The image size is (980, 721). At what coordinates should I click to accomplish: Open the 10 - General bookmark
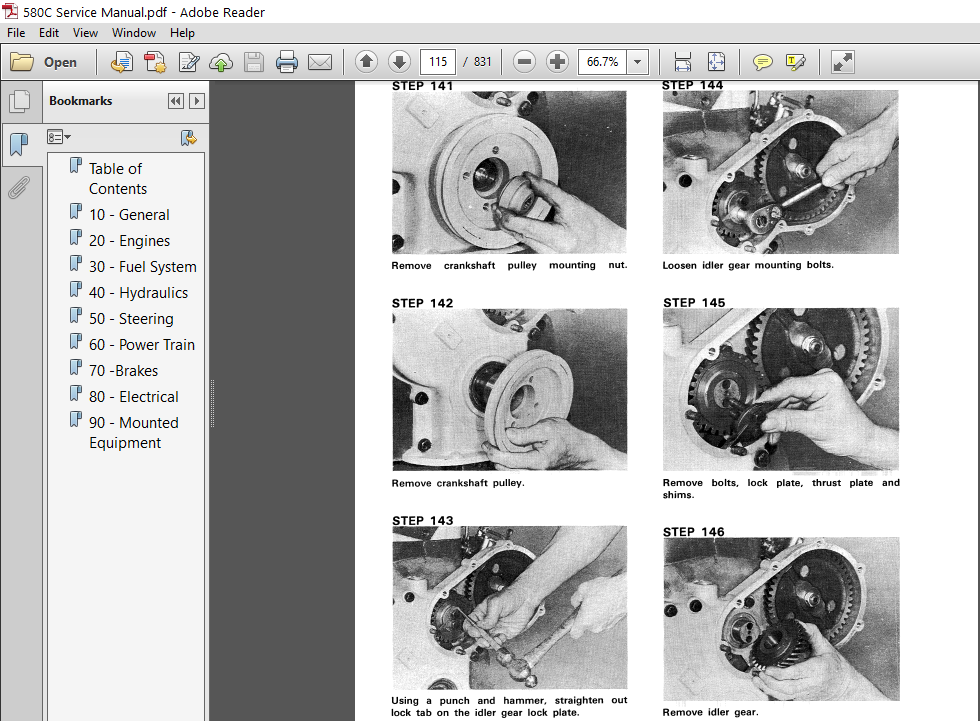coord(129,214)
